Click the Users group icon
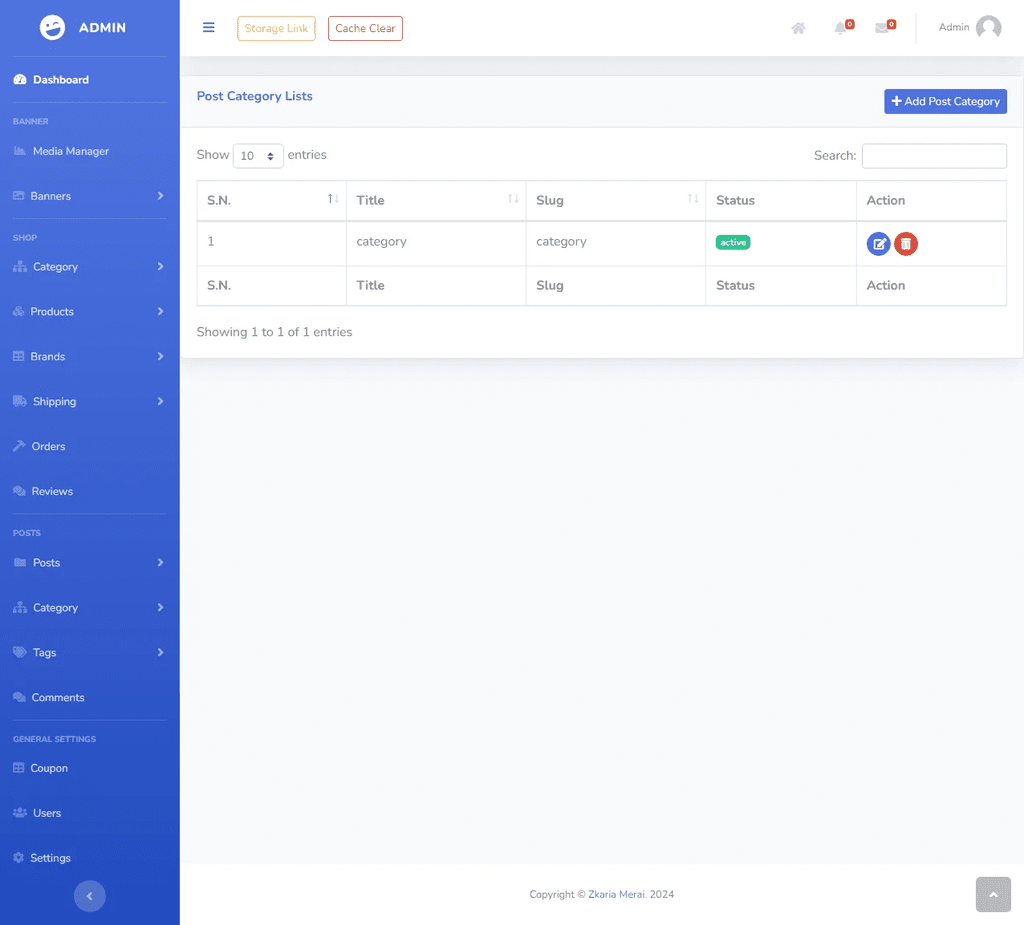Screen dimensions: 1024x925 [x=20, y=813]
